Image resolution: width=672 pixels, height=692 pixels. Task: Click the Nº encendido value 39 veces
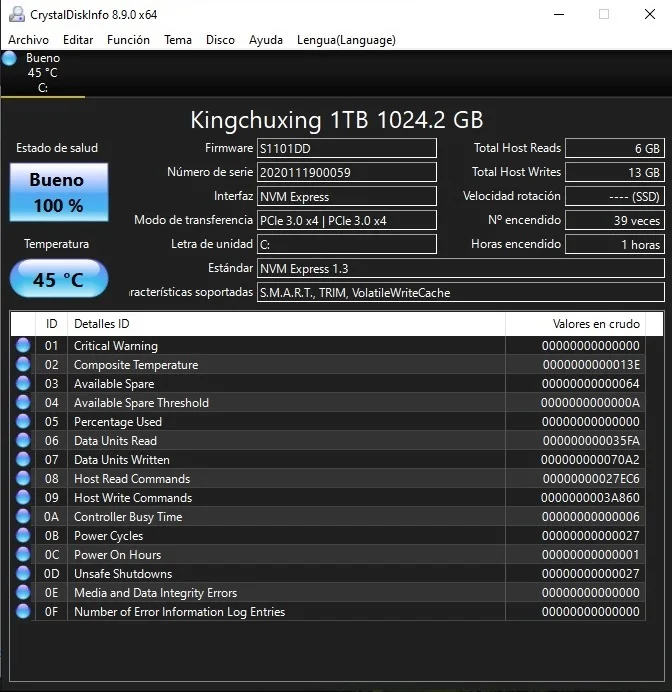pyautogui.click(x=615, y=220)
